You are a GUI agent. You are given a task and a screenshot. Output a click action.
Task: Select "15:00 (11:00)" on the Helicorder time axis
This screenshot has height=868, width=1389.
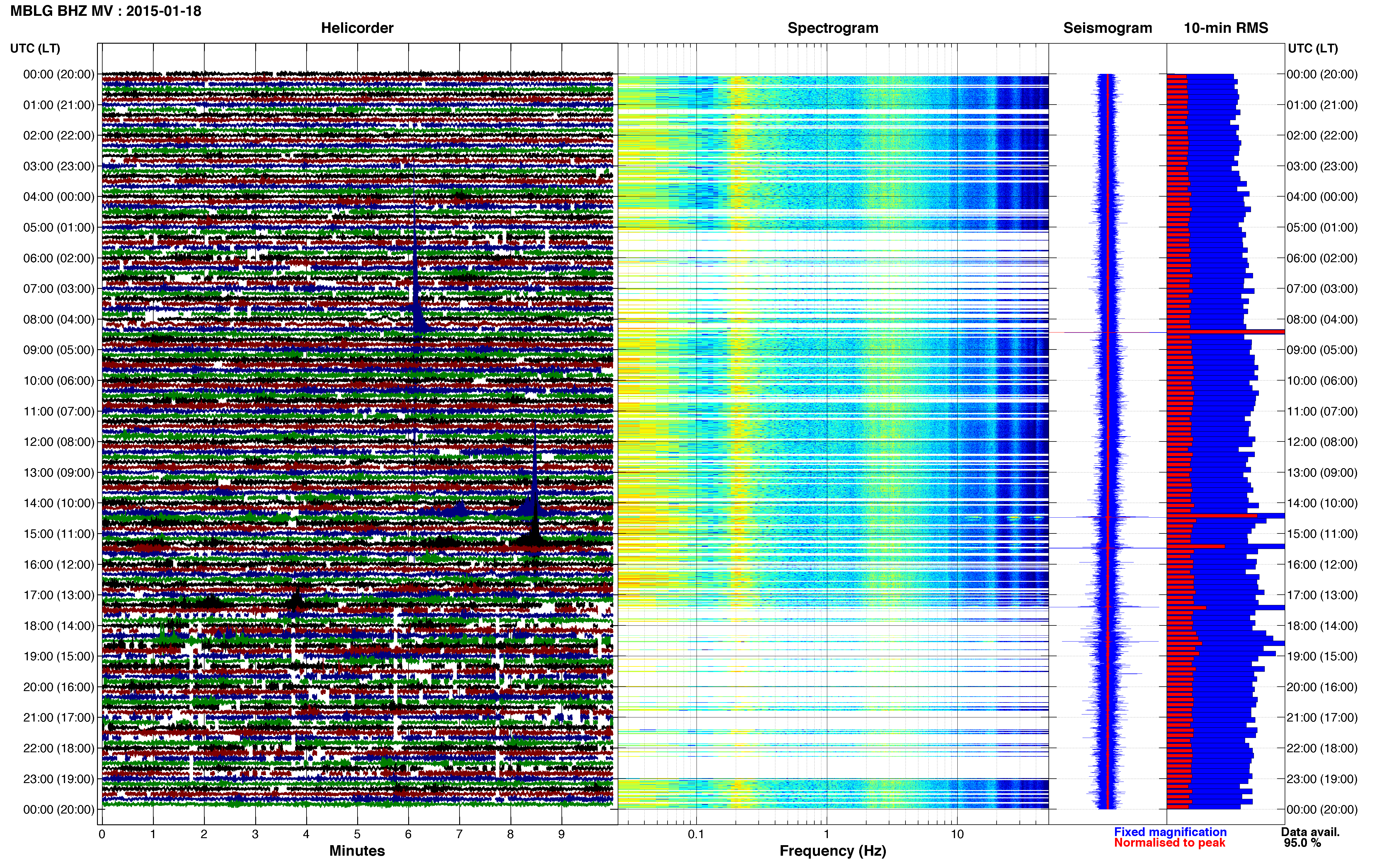coord(59,534)
